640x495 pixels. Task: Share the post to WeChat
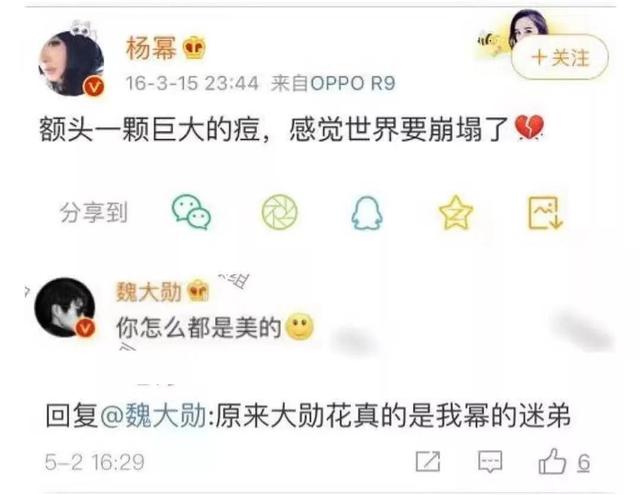click(191, 212)
